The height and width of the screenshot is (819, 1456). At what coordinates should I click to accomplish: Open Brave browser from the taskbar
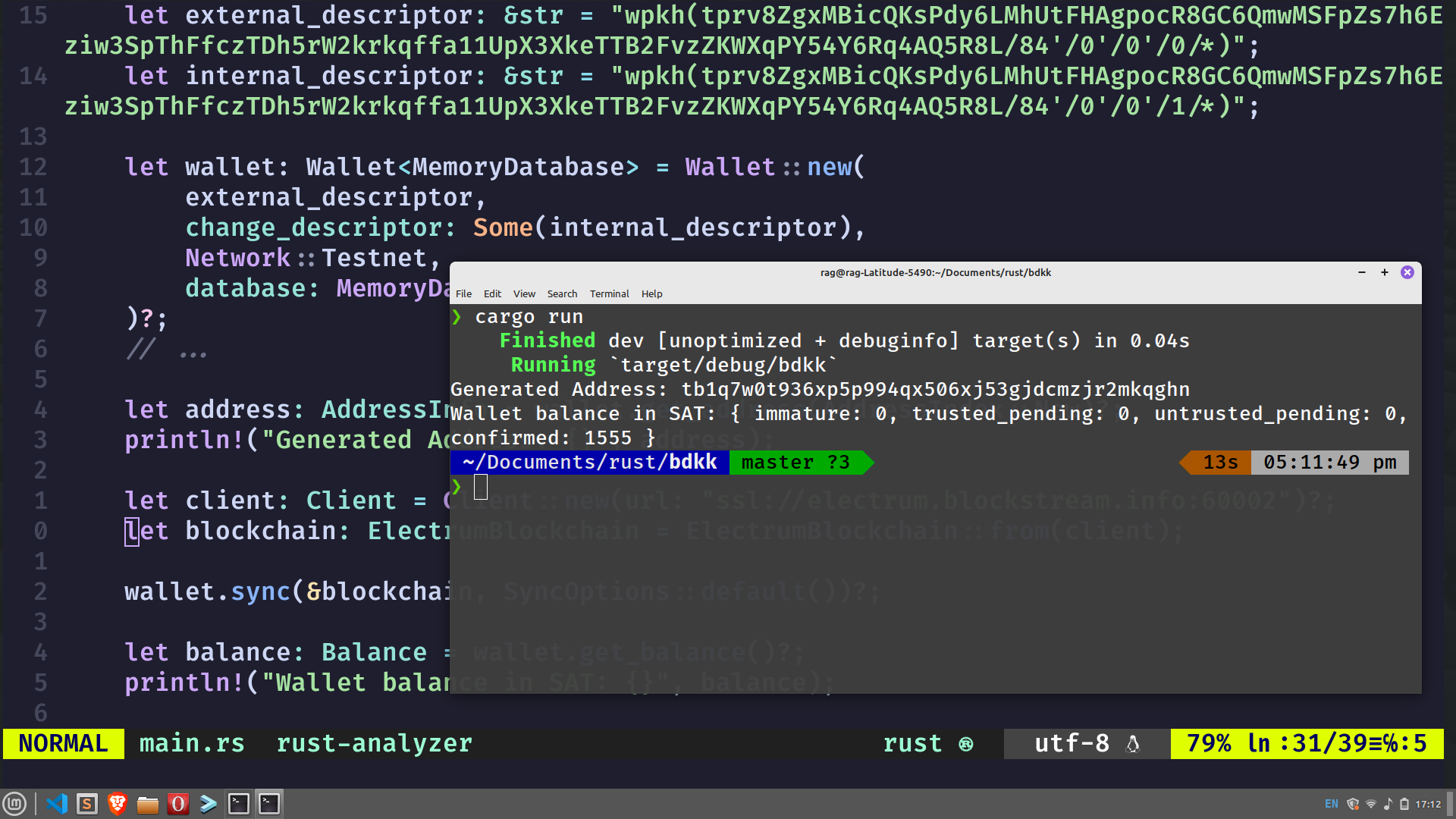click(118, 803)
